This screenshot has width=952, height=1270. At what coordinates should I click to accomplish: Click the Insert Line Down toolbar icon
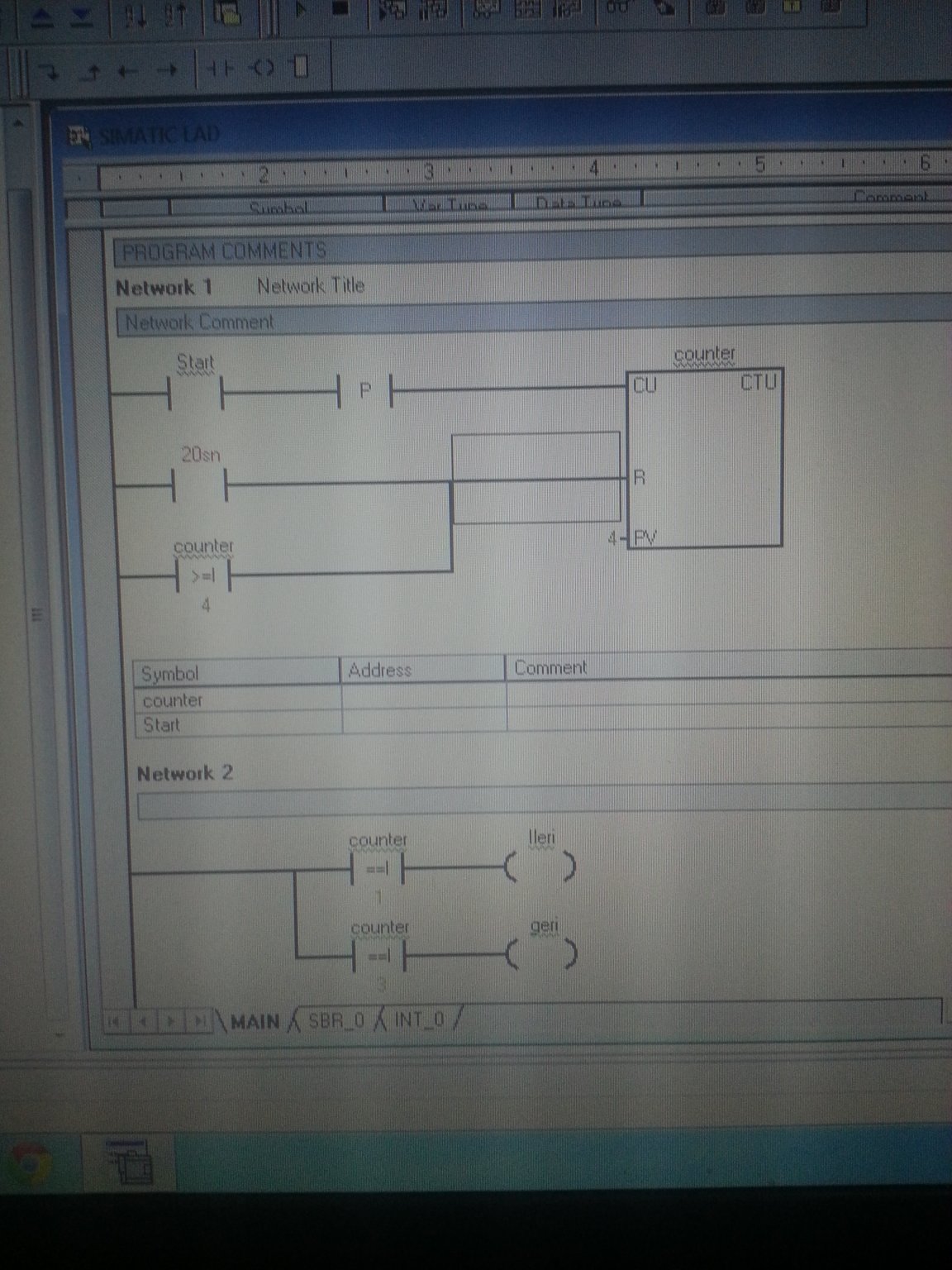[x=49, y=72]
